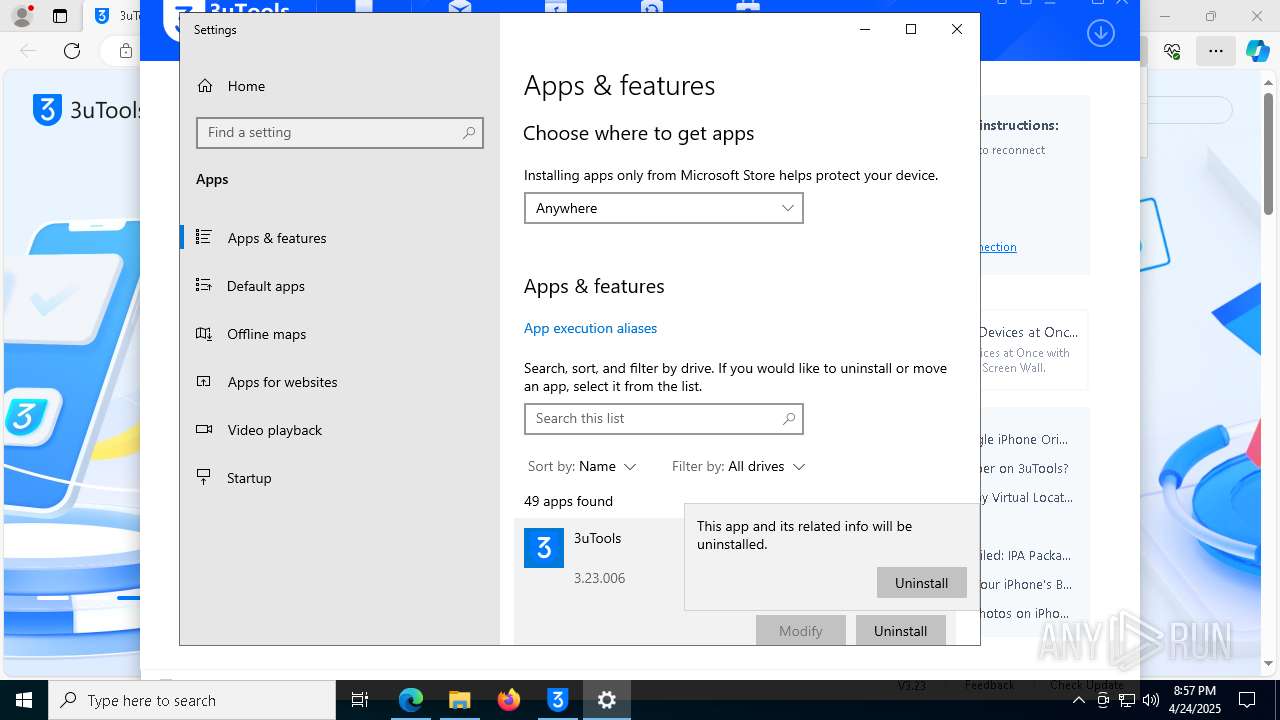Open the clock showing 8:57 PM
Viewport: 1280px width, 720px height.
(1194, 700)
